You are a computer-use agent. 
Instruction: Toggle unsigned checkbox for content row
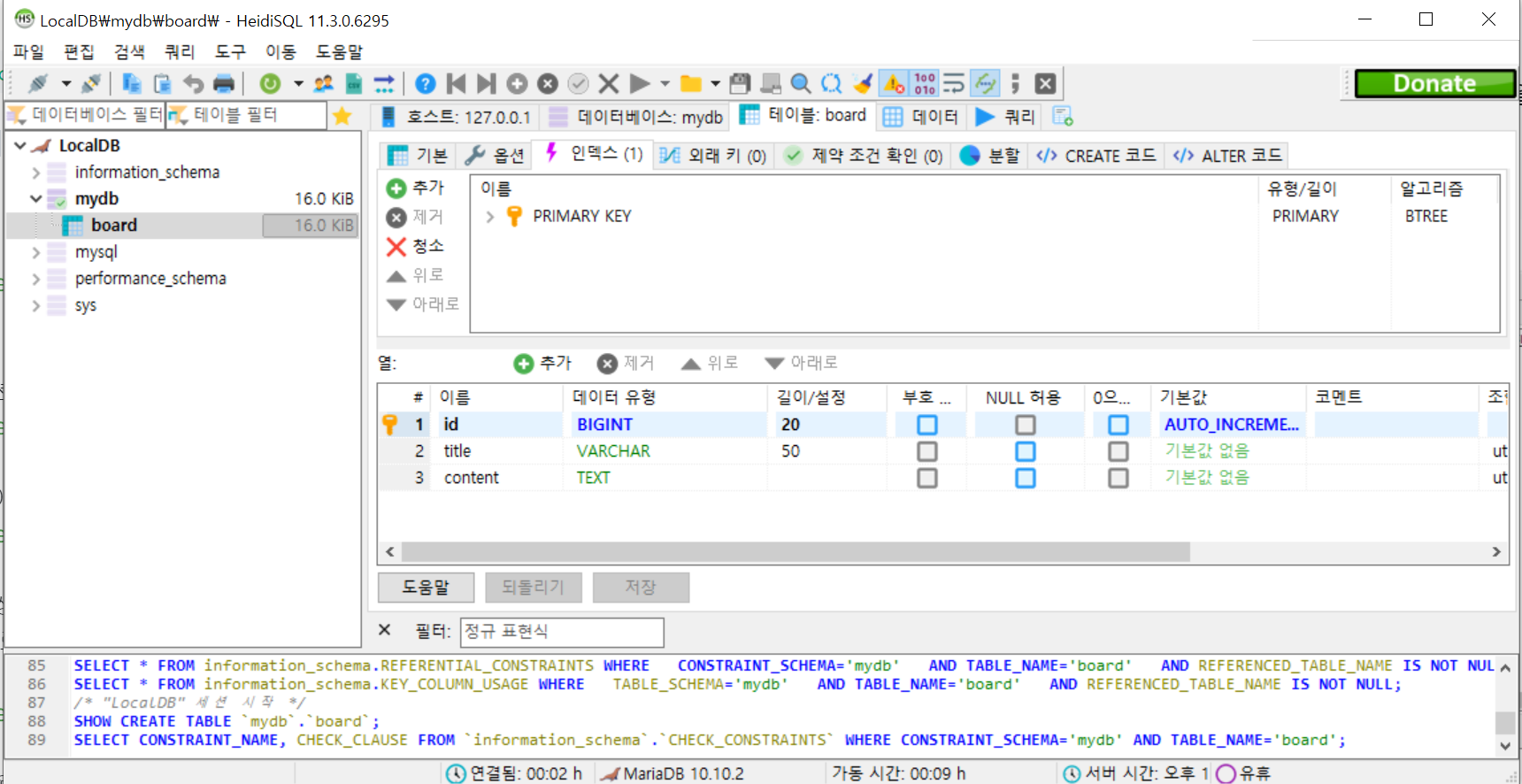point(927,478)
